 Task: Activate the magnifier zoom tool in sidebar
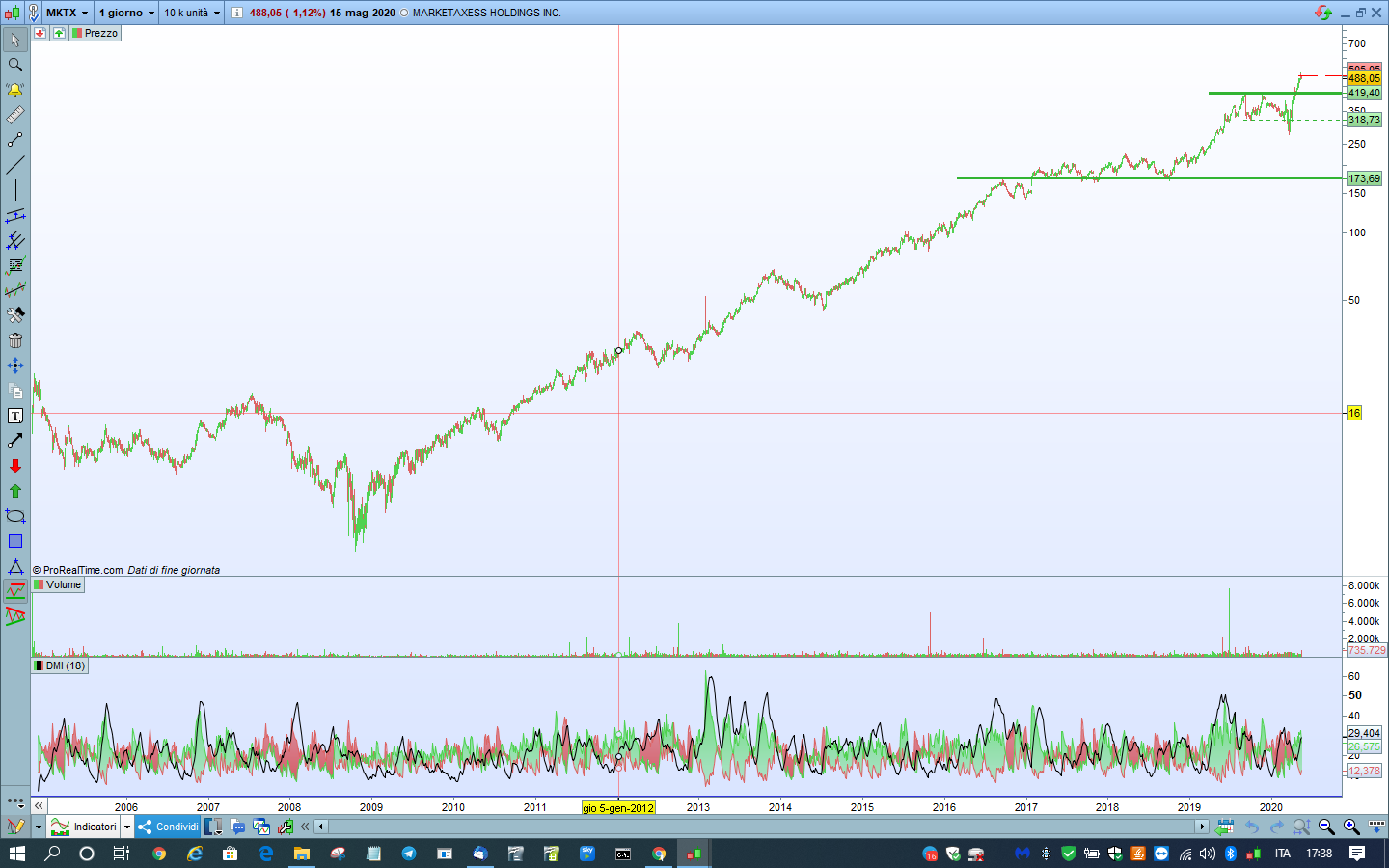coord(15,65)
